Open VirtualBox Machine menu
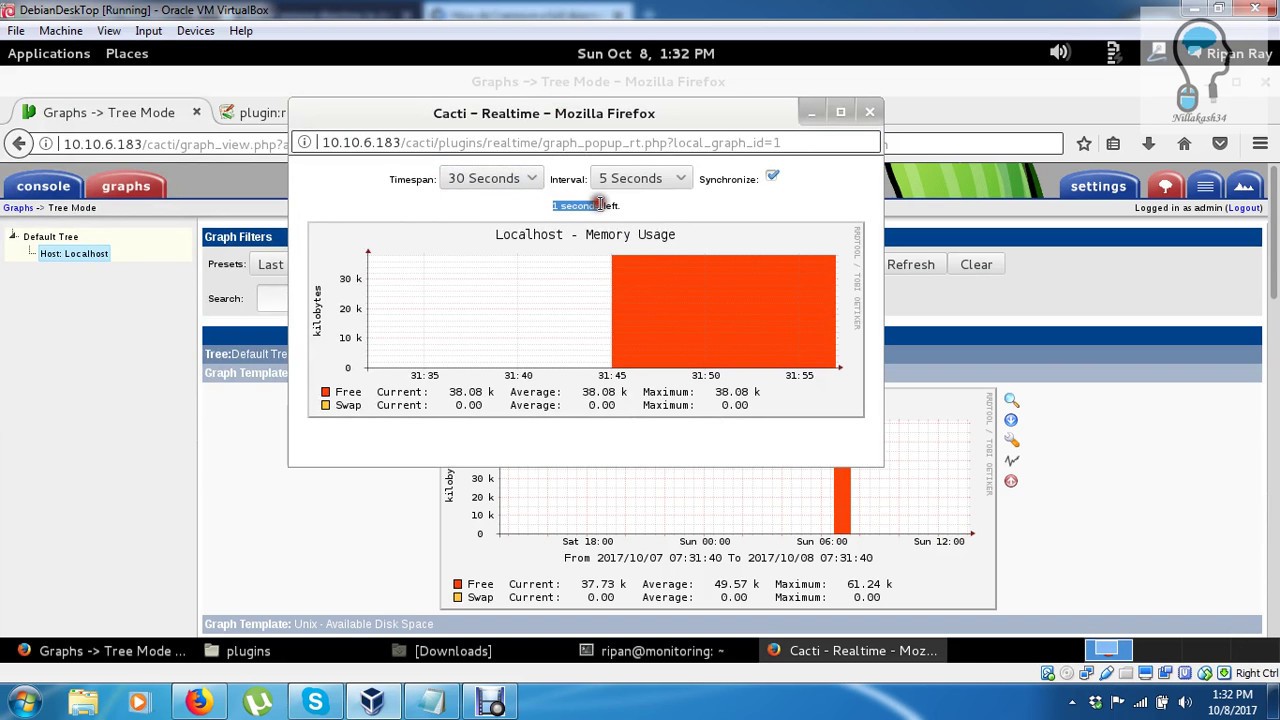 click(x=61, y=31)
